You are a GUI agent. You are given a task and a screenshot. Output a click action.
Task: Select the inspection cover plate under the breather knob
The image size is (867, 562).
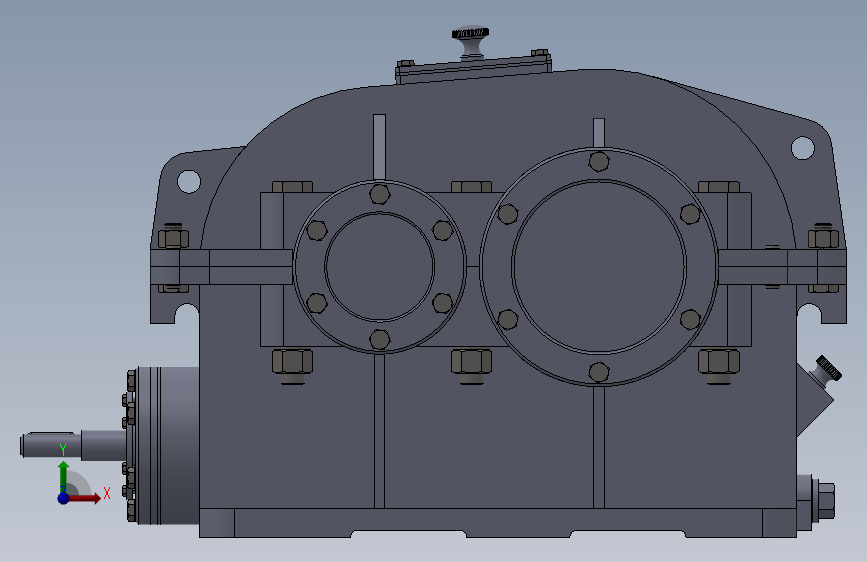click(473, 70)
